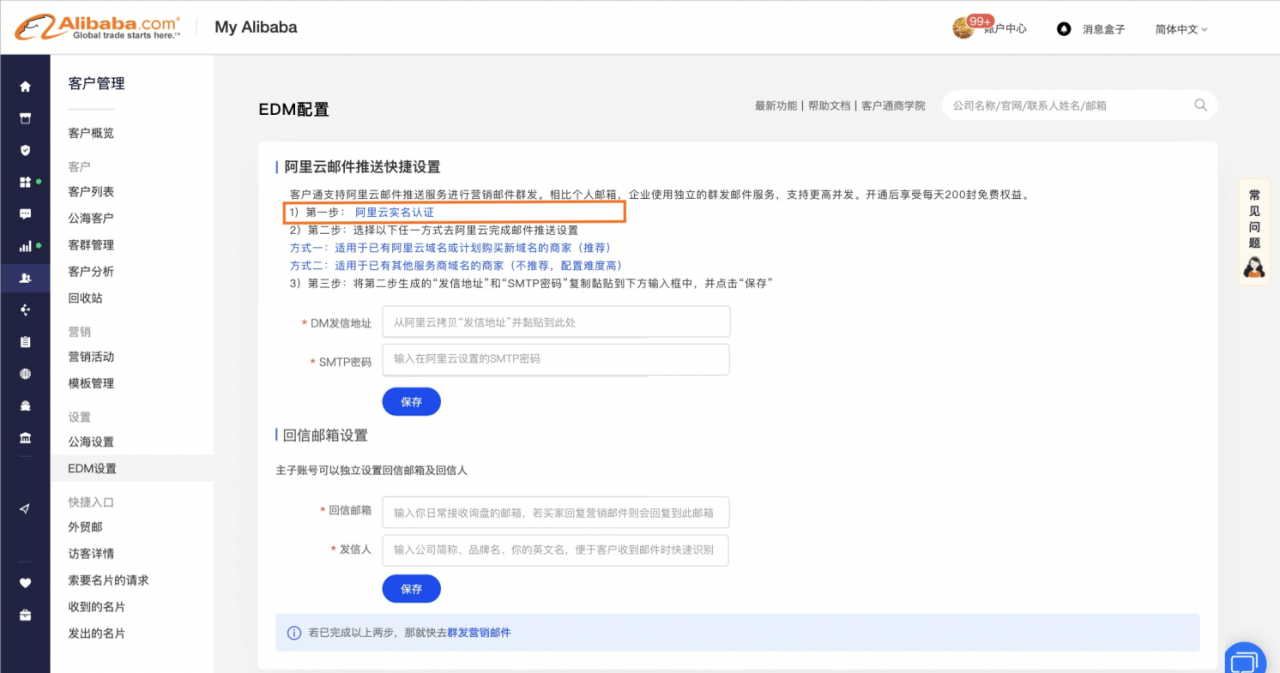
Task: Click the 帮助文档 link
Action: point(829,106)
